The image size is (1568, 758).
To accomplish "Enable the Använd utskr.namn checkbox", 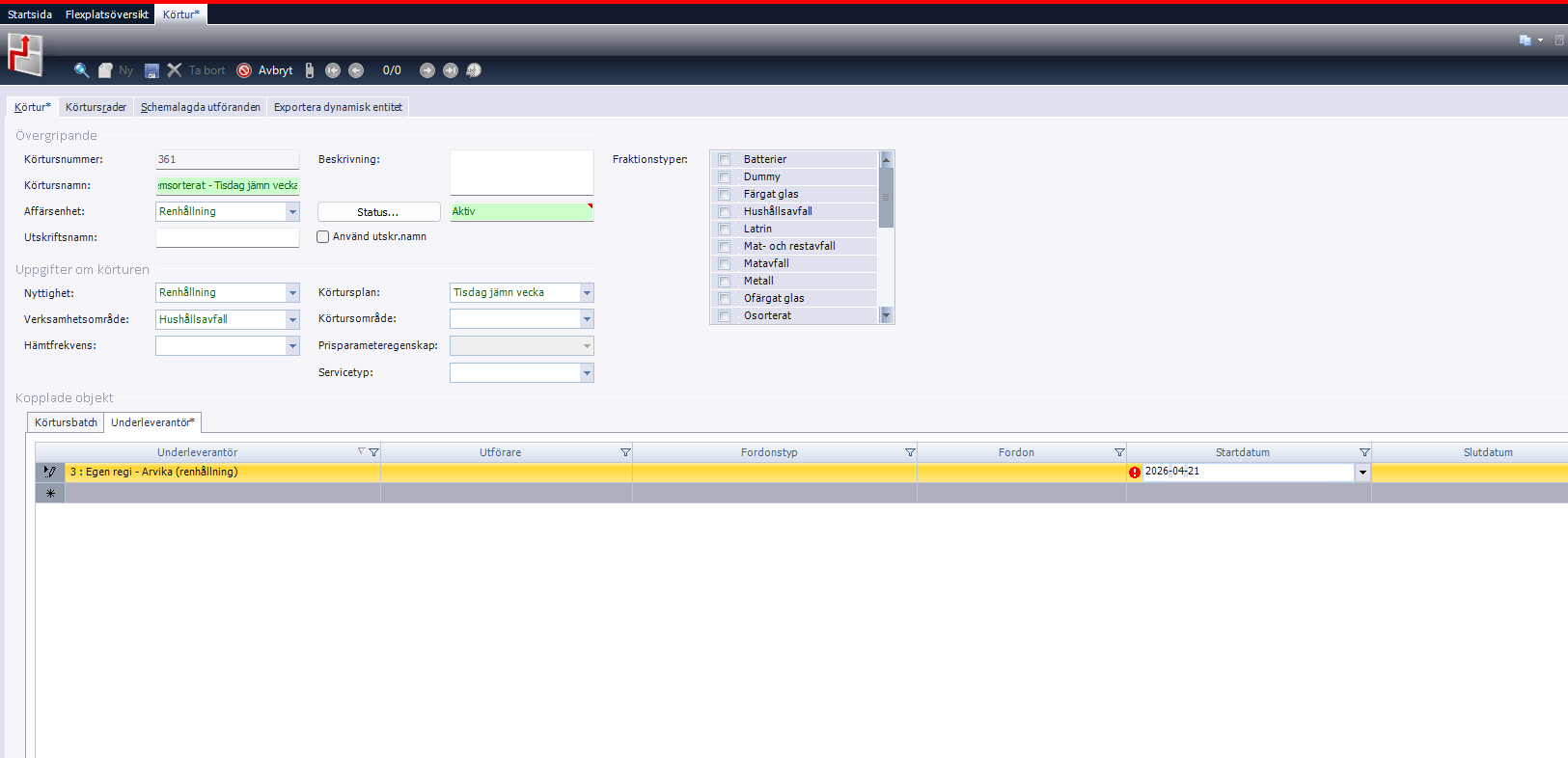I will 323,237.
